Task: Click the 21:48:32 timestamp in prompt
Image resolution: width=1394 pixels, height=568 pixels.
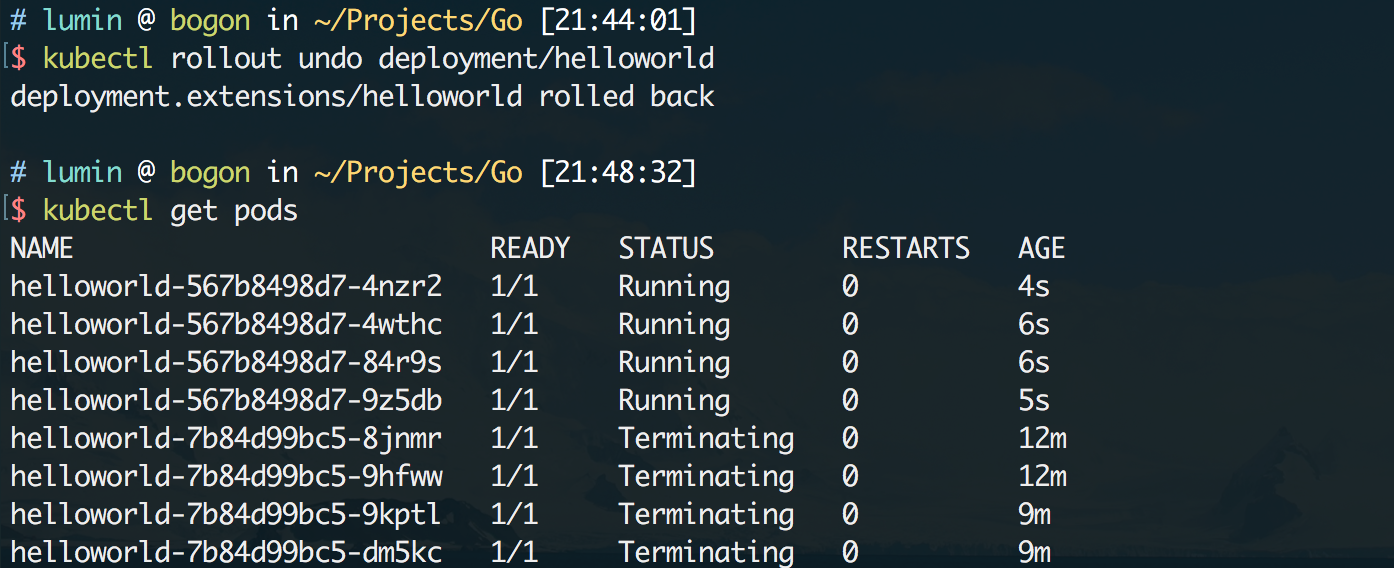Action: [x=618, y=172]
